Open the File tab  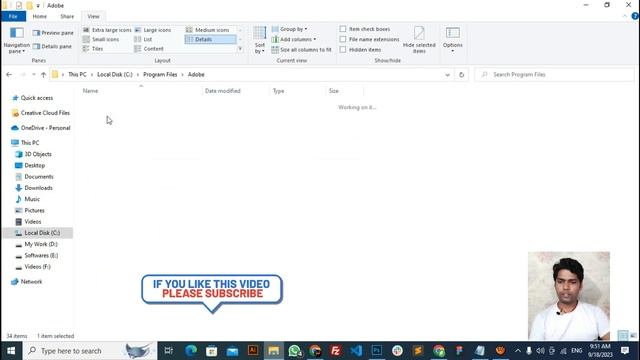click(x=13, y=16)
